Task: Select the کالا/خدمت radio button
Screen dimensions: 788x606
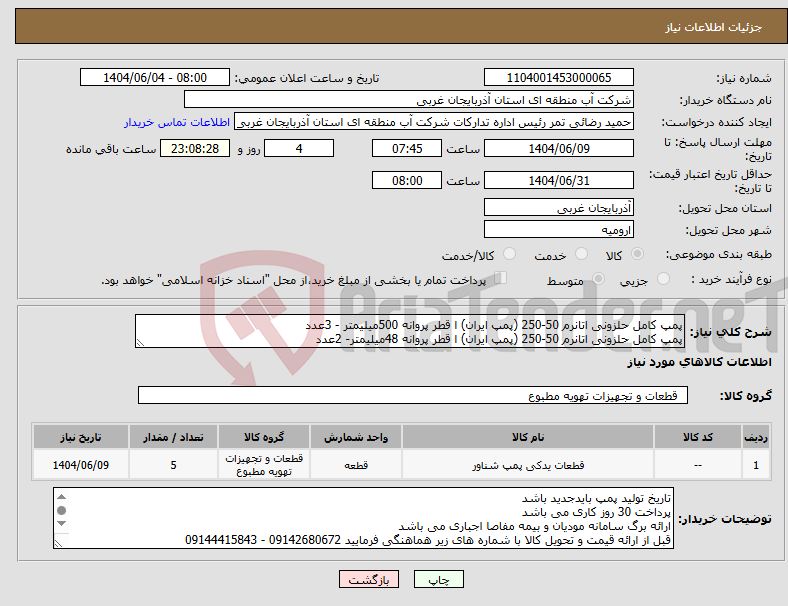Action: pyautogui.click(x=509, y=254)
